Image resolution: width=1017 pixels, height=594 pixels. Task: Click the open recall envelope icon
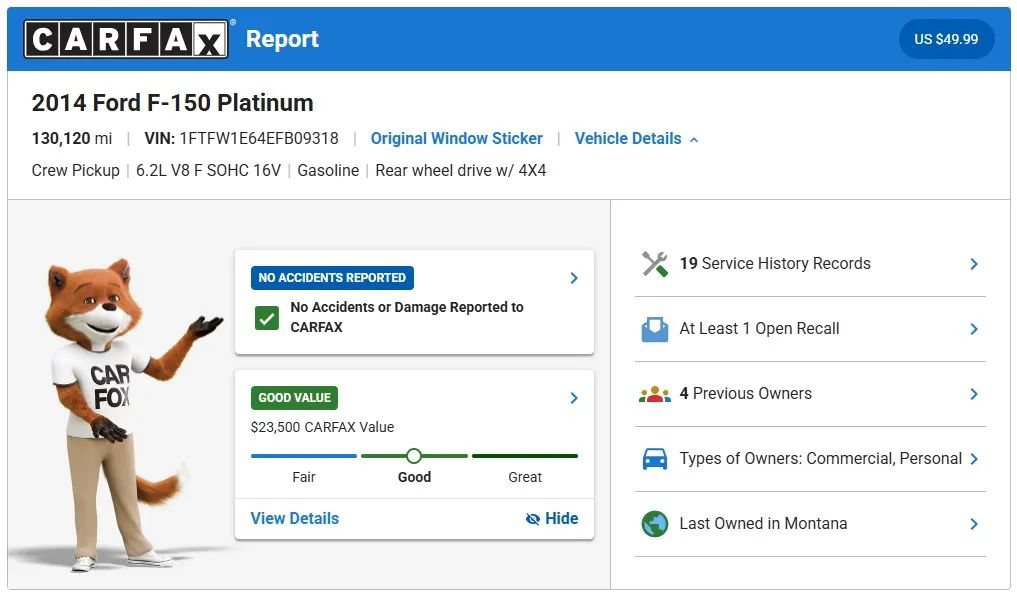click(x=654, y=329)
